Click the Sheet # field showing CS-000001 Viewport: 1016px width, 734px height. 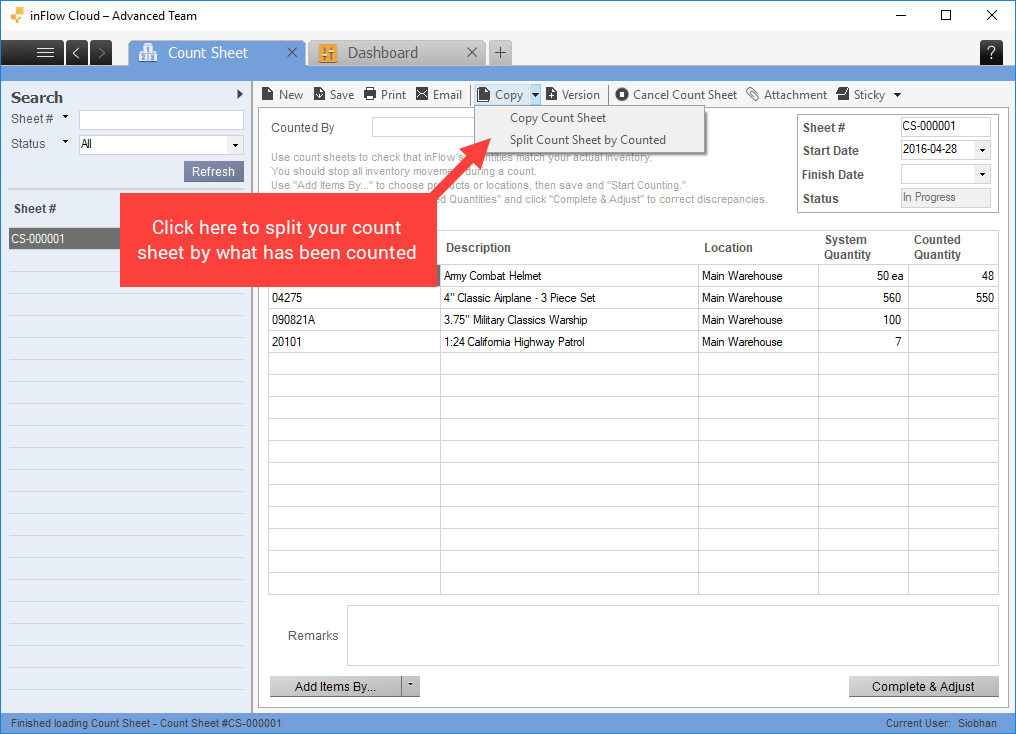[x=945, y=126]
